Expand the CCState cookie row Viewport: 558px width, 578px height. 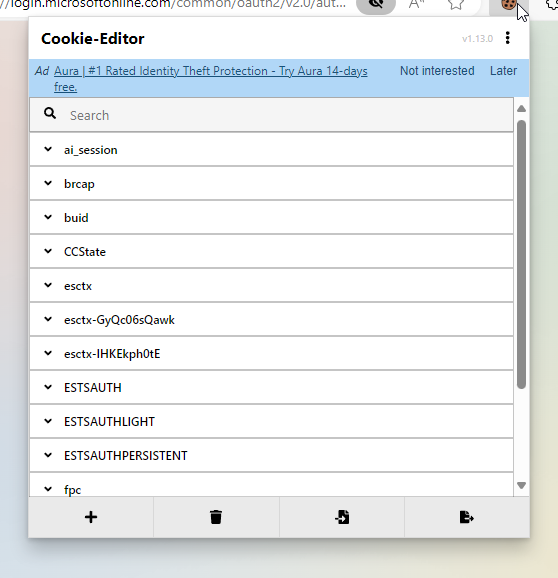(272, 251)
